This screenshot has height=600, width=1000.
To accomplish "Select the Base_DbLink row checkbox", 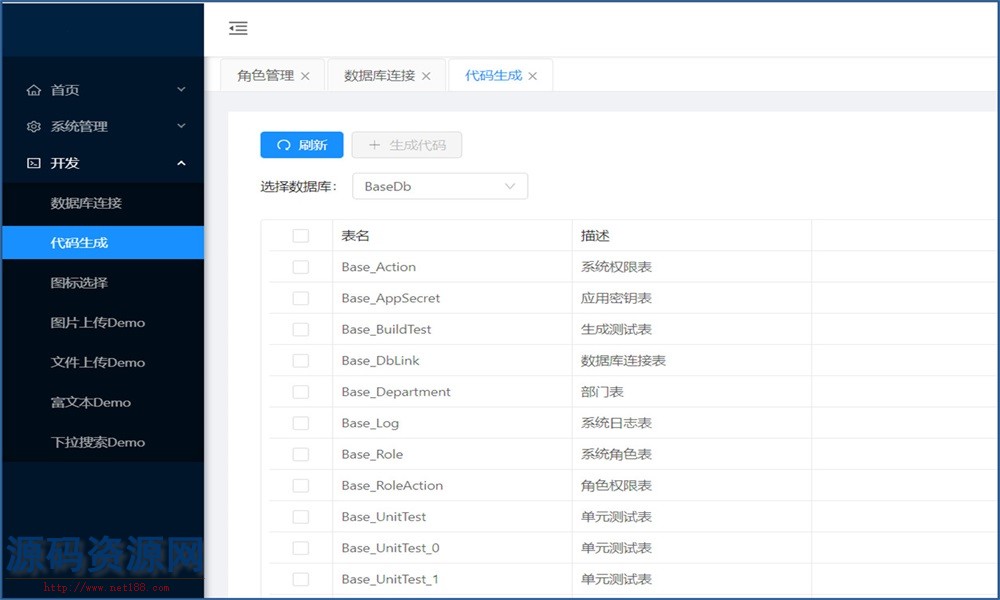I will (x=300, y=360).
